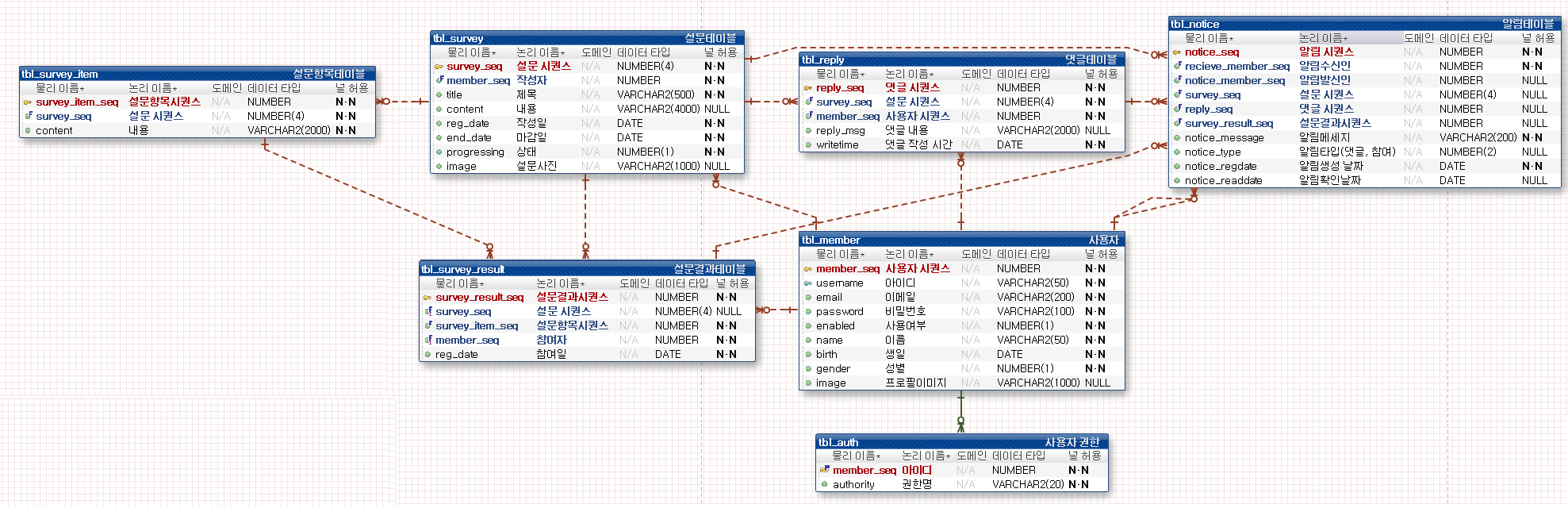Click the authority column row in tbl_auth
Viewport: 1568px width, 508px height.
961,484
